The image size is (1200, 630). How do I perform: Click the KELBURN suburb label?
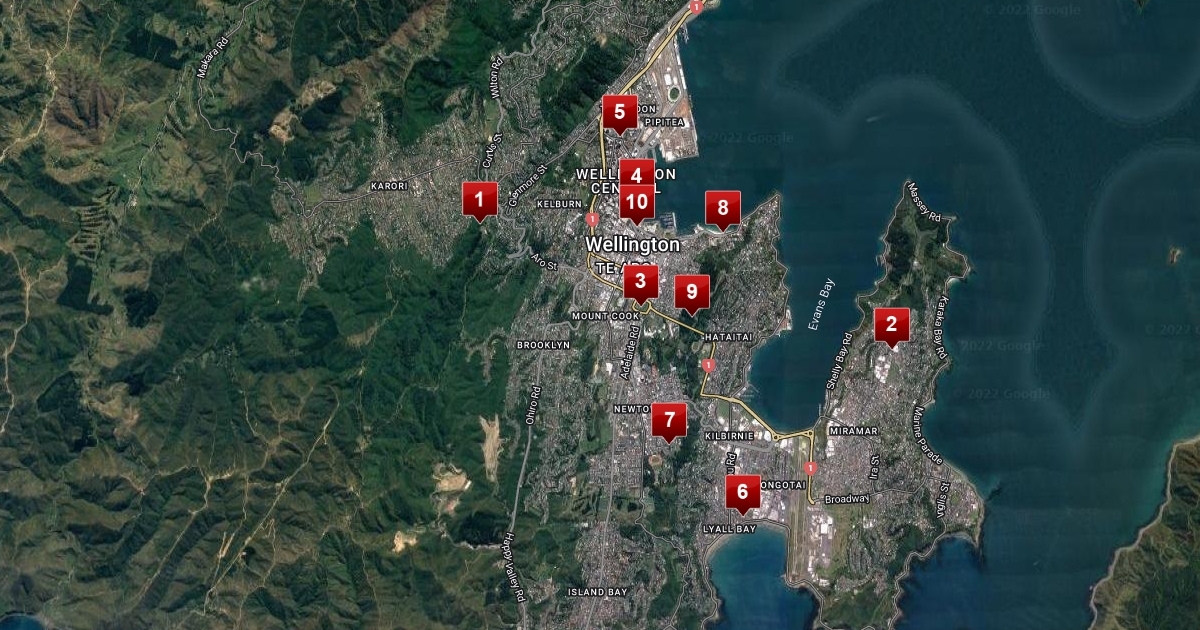click(x=559, y=204)
